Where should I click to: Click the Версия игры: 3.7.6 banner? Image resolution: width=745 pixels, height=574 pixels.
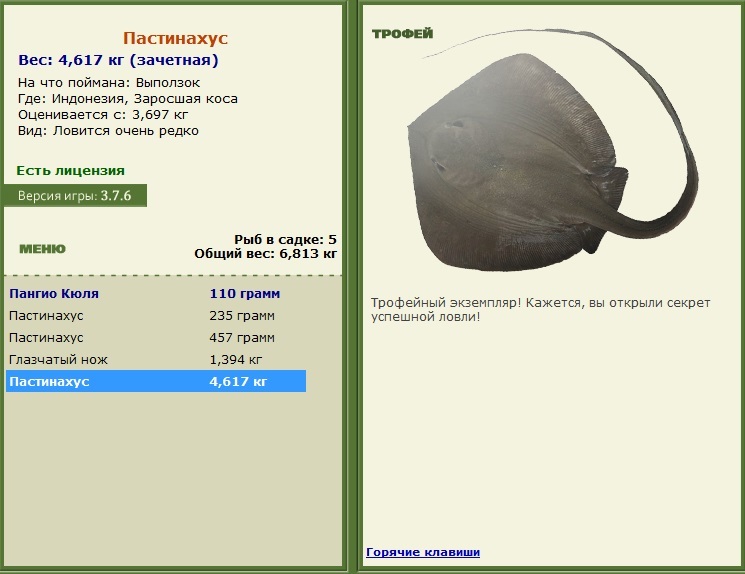(x=75, y=196)
